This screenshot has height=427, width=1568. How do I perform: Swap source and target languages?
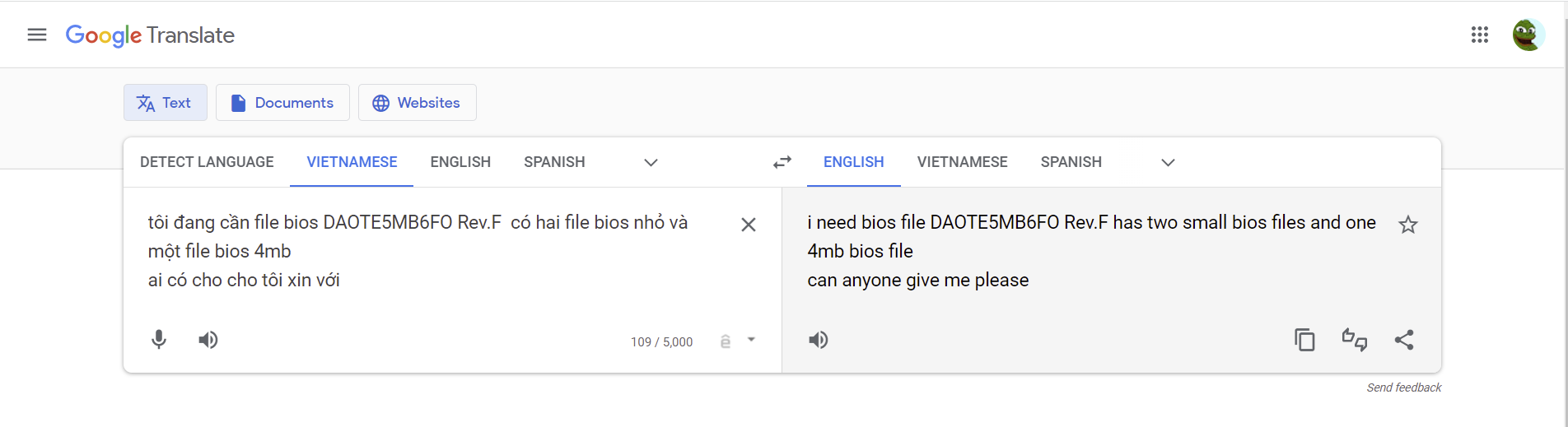click(782, 162)
